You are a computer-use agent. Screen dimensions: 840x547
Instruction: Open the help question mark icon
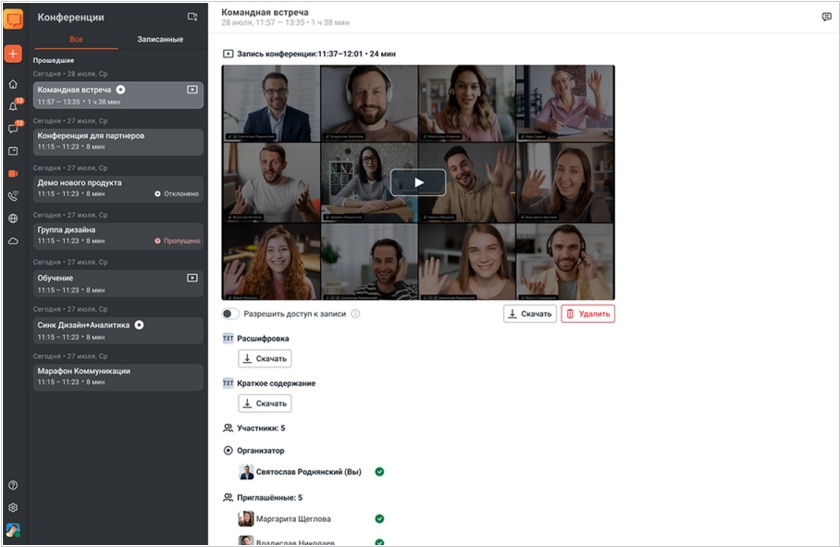[13, 485]
